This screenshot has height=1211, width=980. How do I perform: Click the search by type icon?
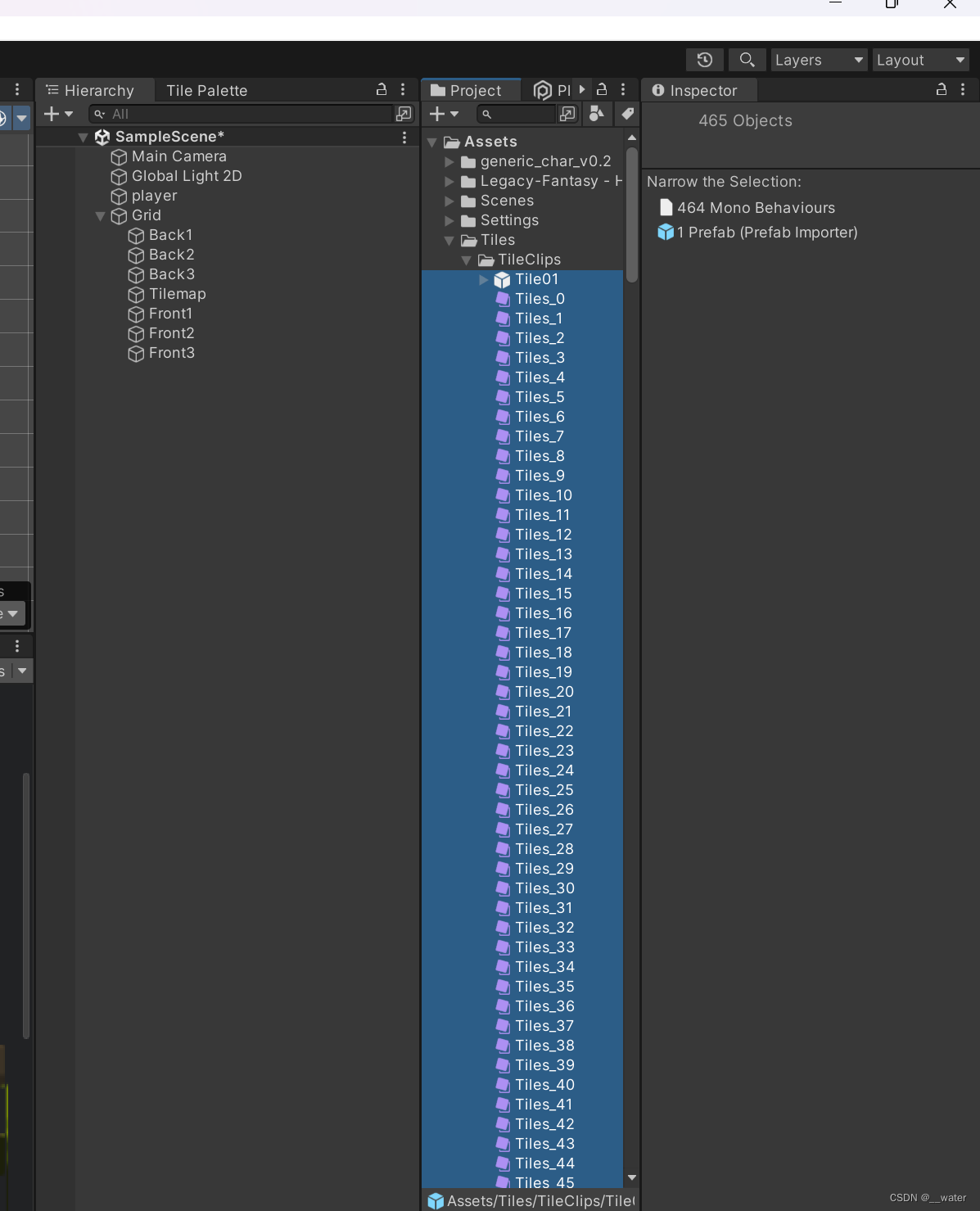coord(597,114)
